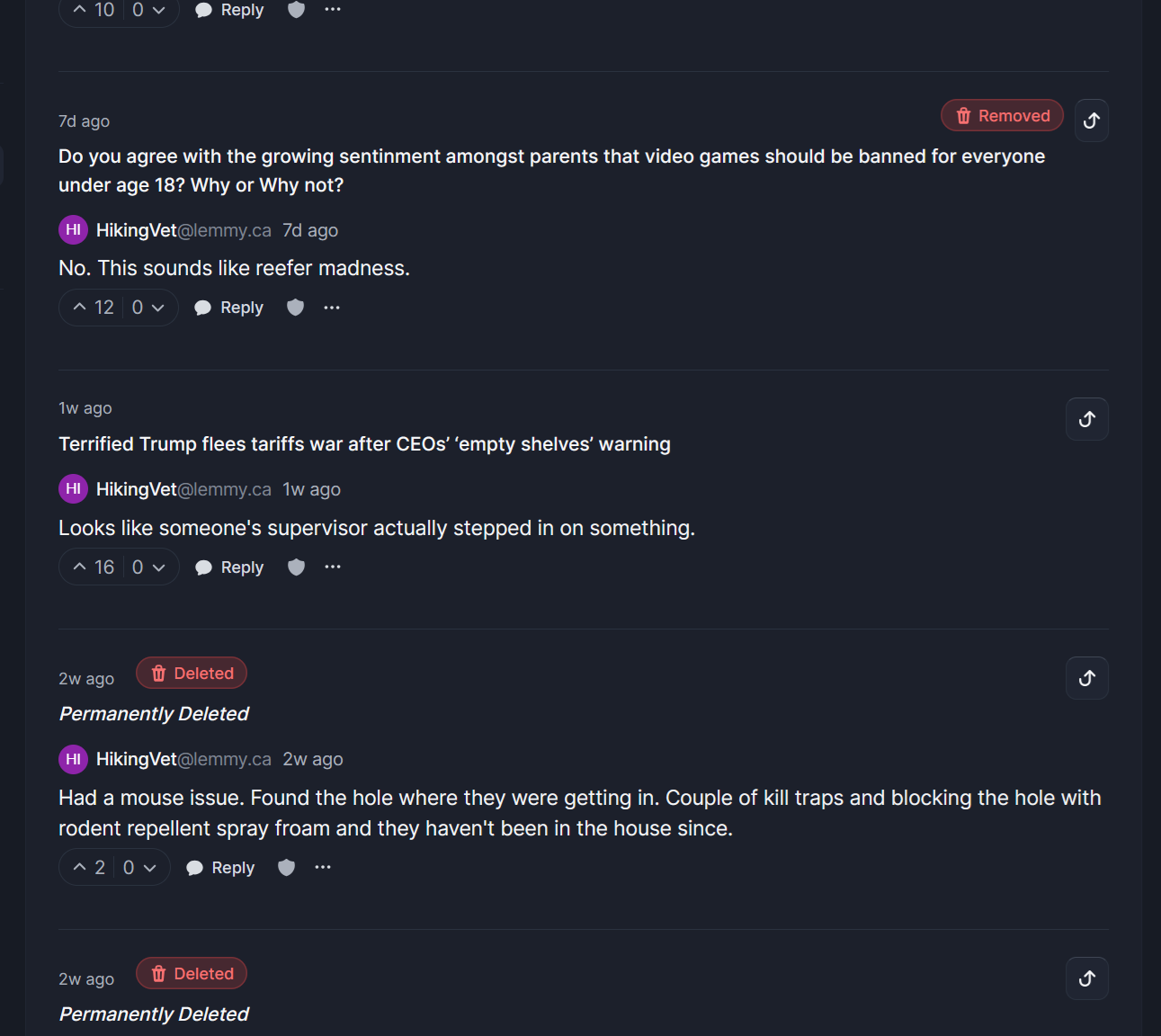
Task: Open more options on the supervisor comment
Action: 333,567
